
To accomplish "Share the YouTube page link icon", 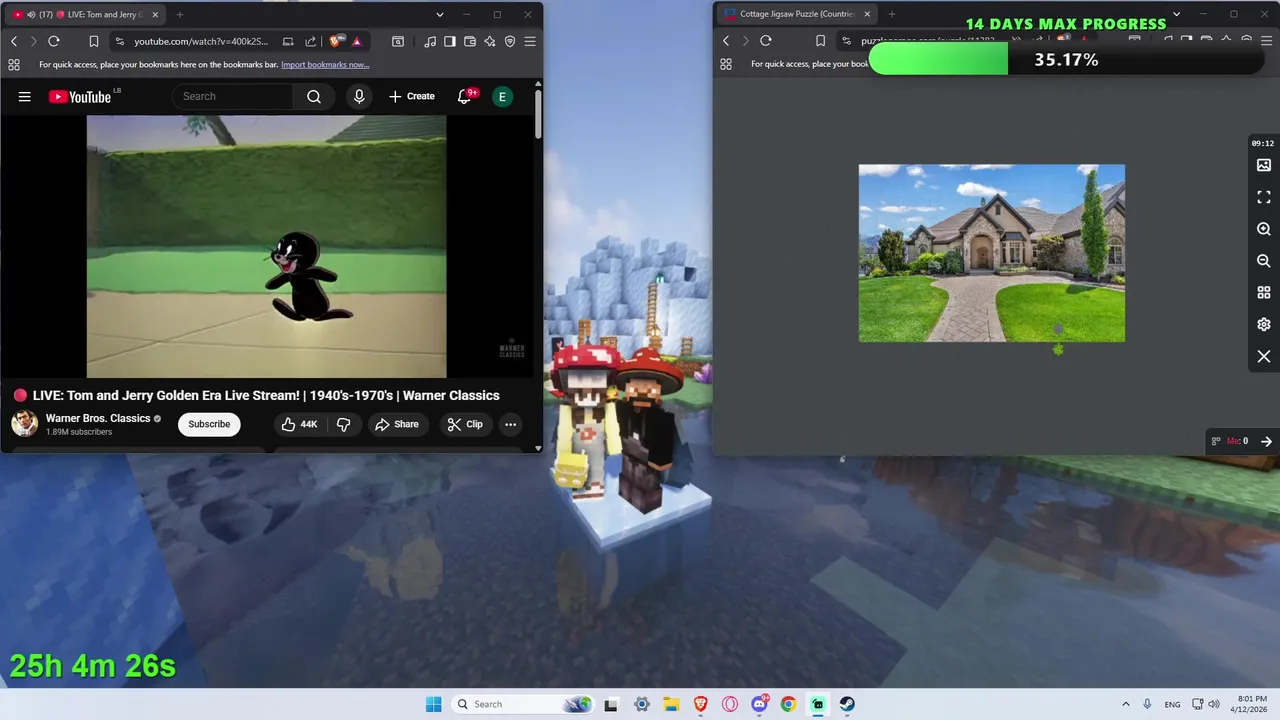I will [310, 41].
